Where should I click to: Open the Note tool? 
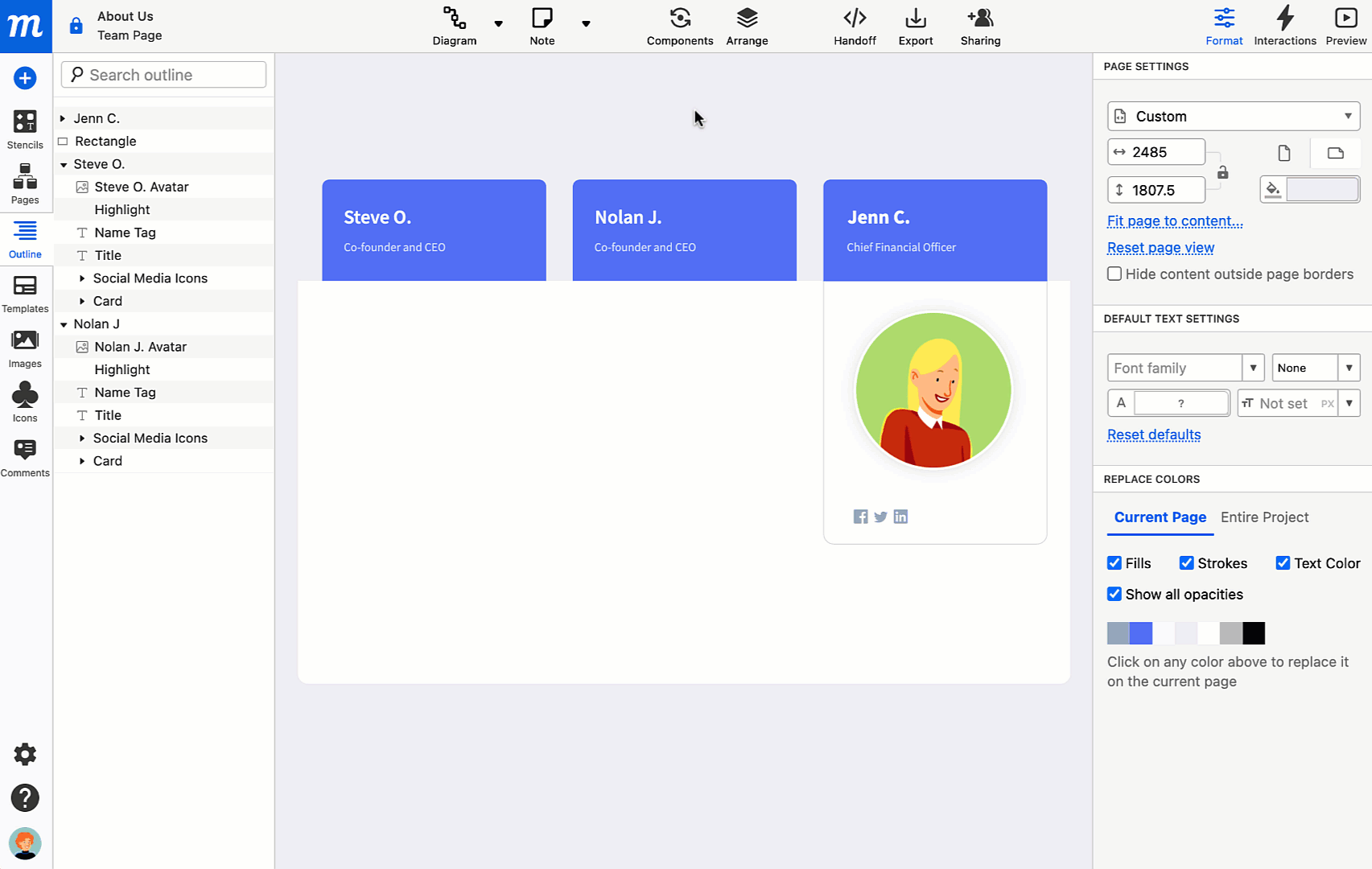pos(542,24)
